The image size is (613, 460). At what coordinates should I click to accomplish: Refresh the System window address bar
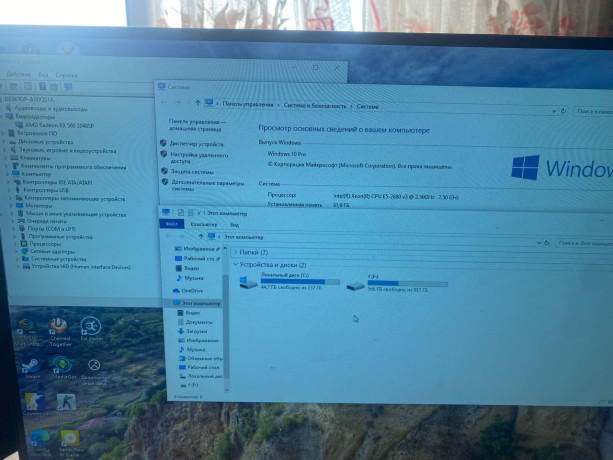[563, 111]
